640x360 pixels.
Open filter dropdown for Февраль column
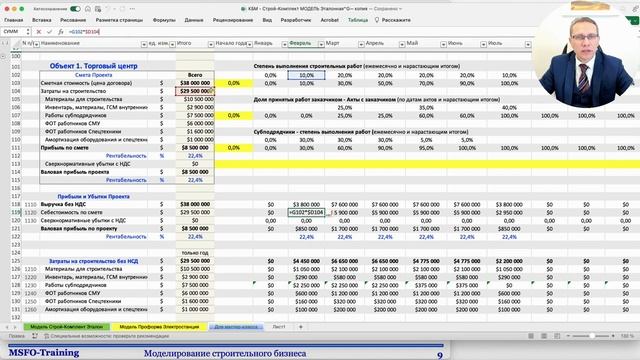[x=321, y=44]
